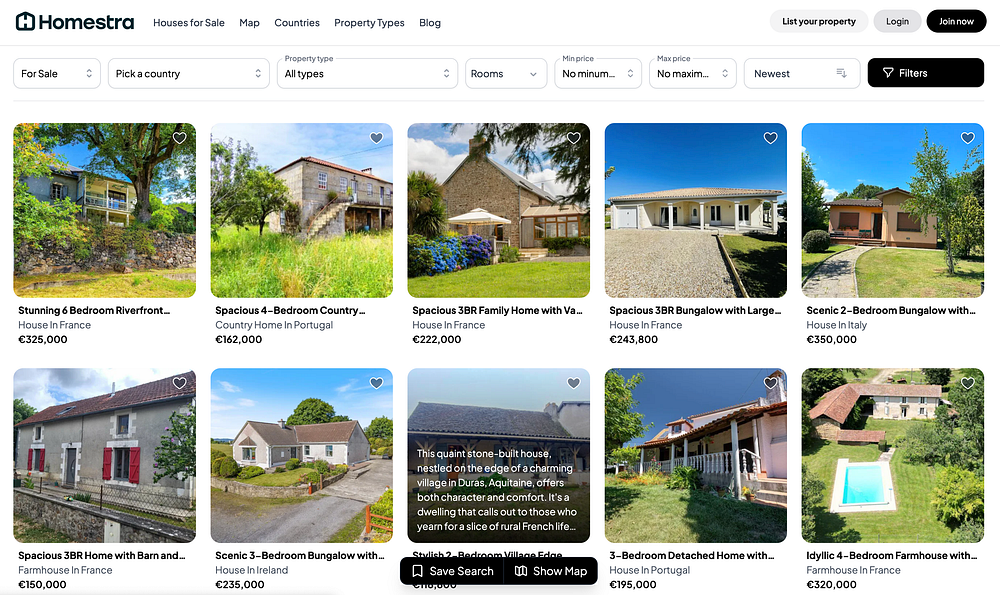Go to Property Types menu item
Image resolution: width=1000 pixels, height=595 pixels.
(369, 22)
